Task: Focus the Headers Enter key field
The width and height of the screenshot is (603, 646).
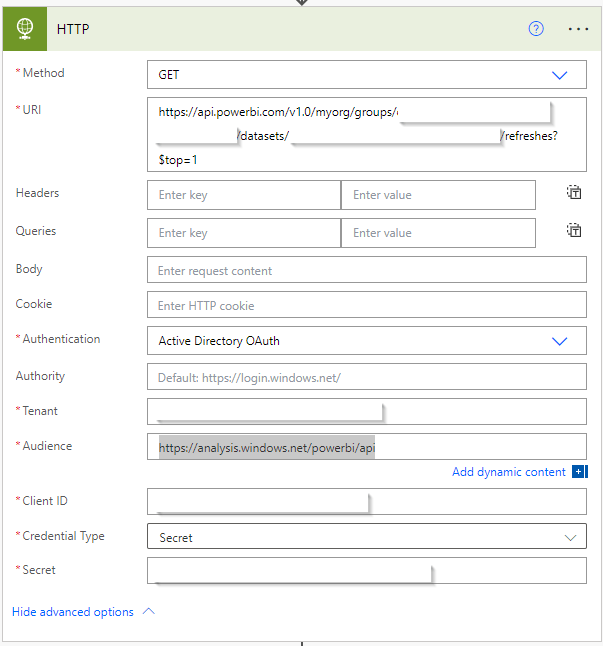Action: (x=243, y=195)
